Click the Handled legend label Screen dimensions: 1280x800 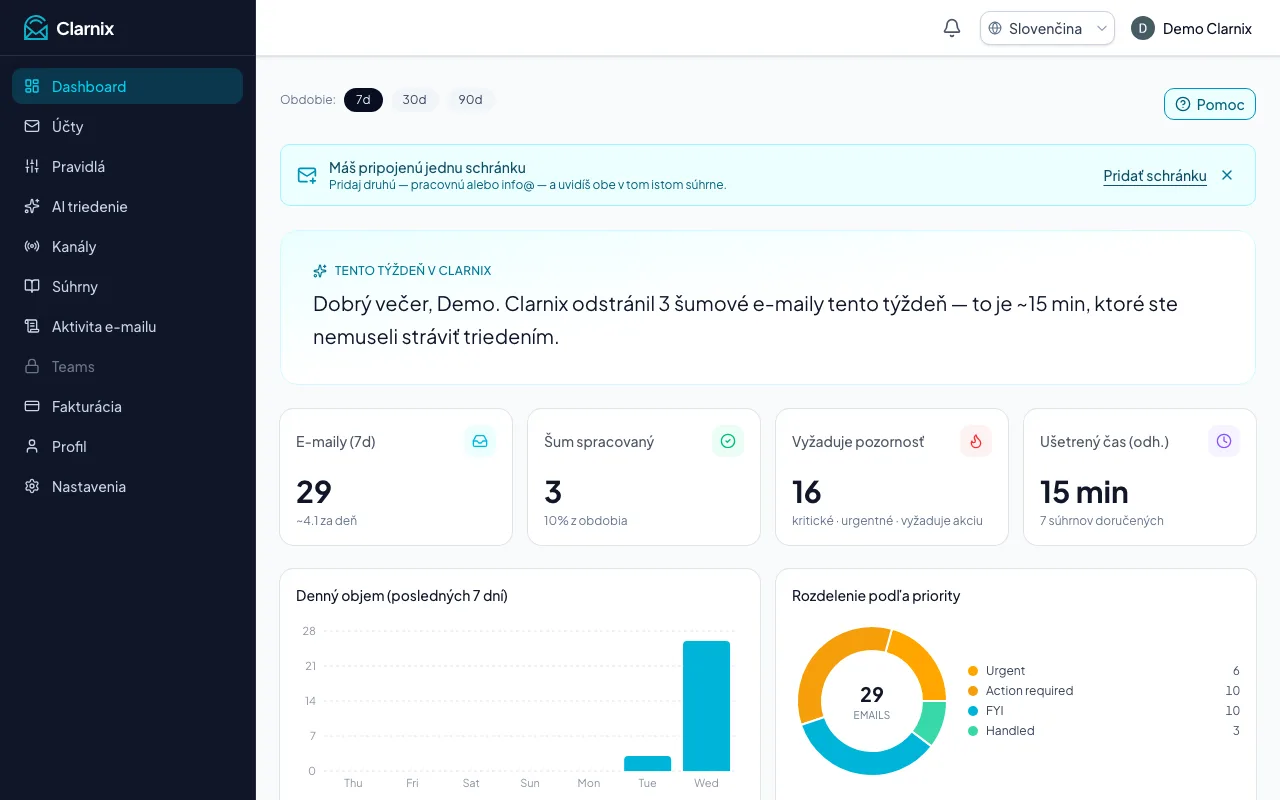coord(1010,731)
